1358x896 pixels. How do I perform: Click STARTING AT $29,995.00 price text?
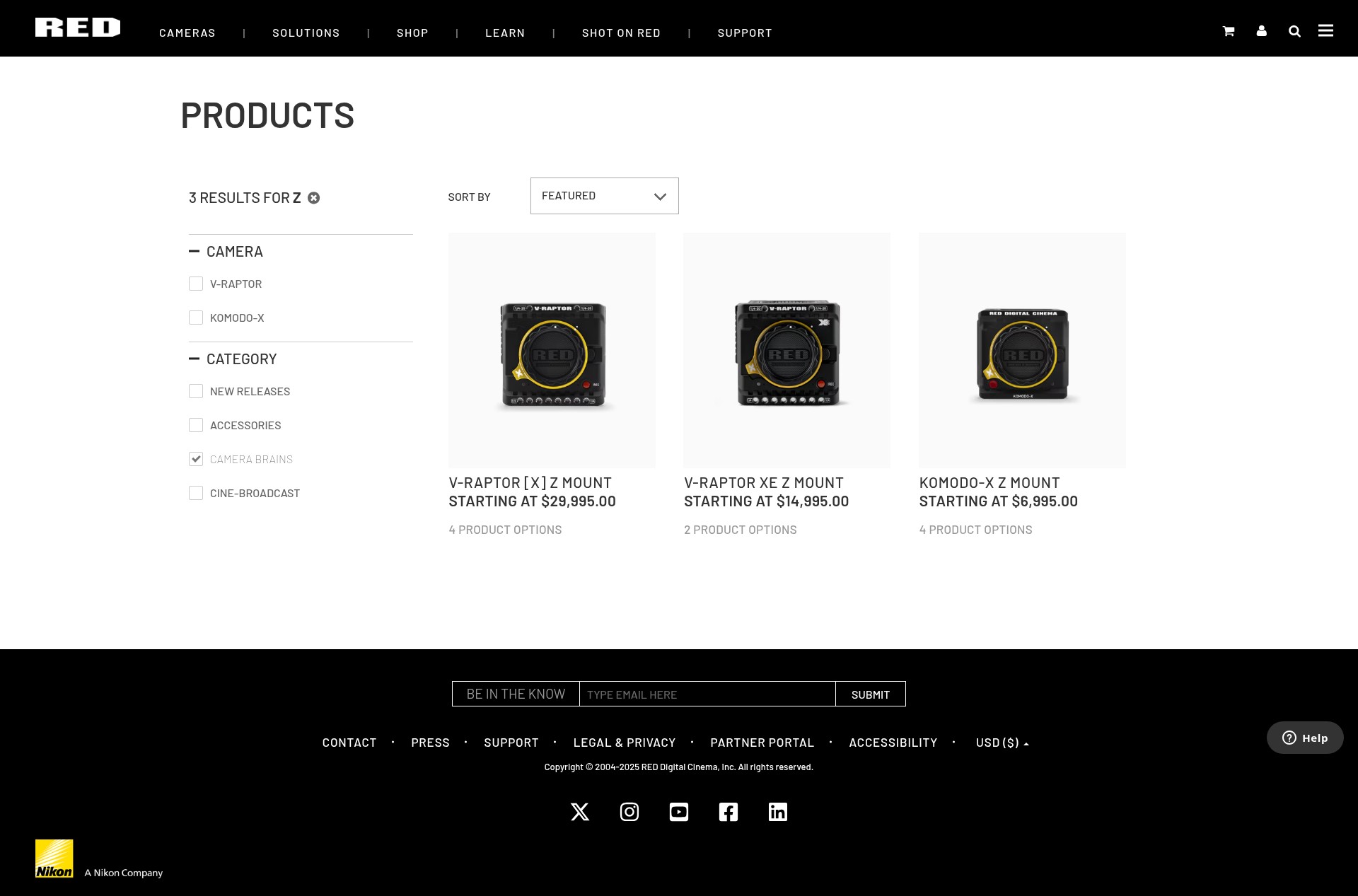(533, 501)
